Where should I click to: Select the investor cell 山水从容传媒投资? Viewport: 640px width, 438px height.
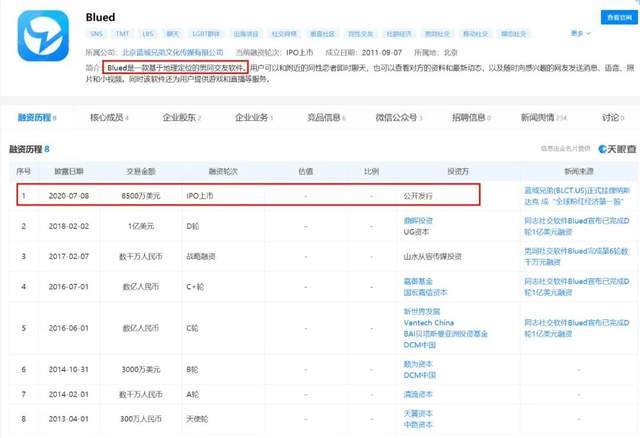tap(433, 256)
